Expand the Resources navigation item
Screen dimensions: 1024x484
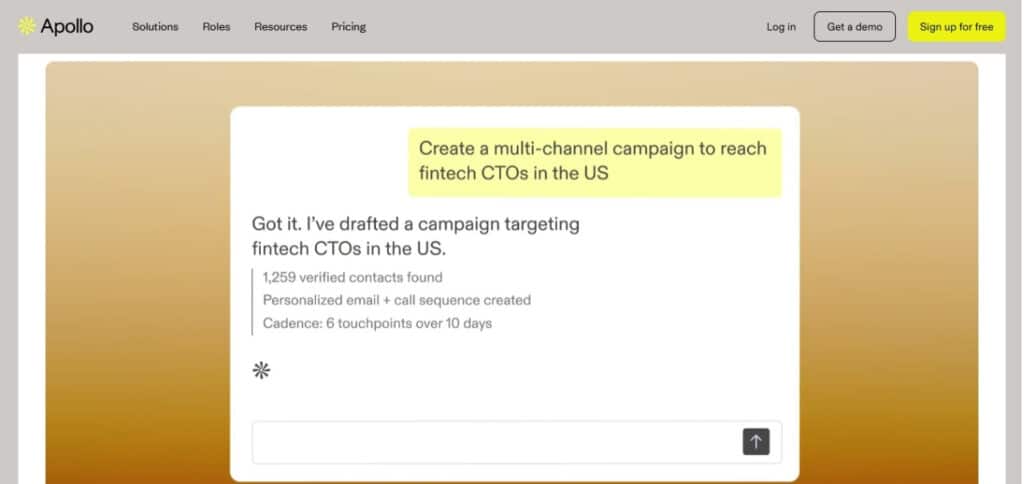pyautogui.click(x=280, y=27)
